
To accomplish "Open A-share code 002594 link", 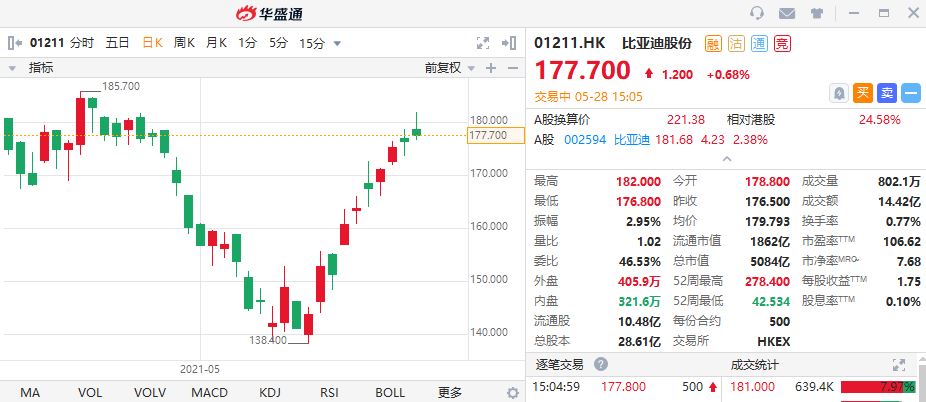I will tap(585, 140).
